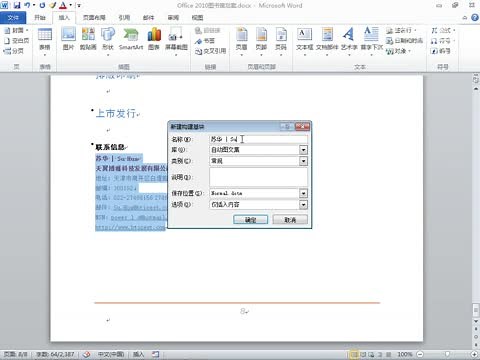Screen dimensions: 480x360
Task: Click the Redo icon in the quick access toolbar
Action: tap(42, 5)
